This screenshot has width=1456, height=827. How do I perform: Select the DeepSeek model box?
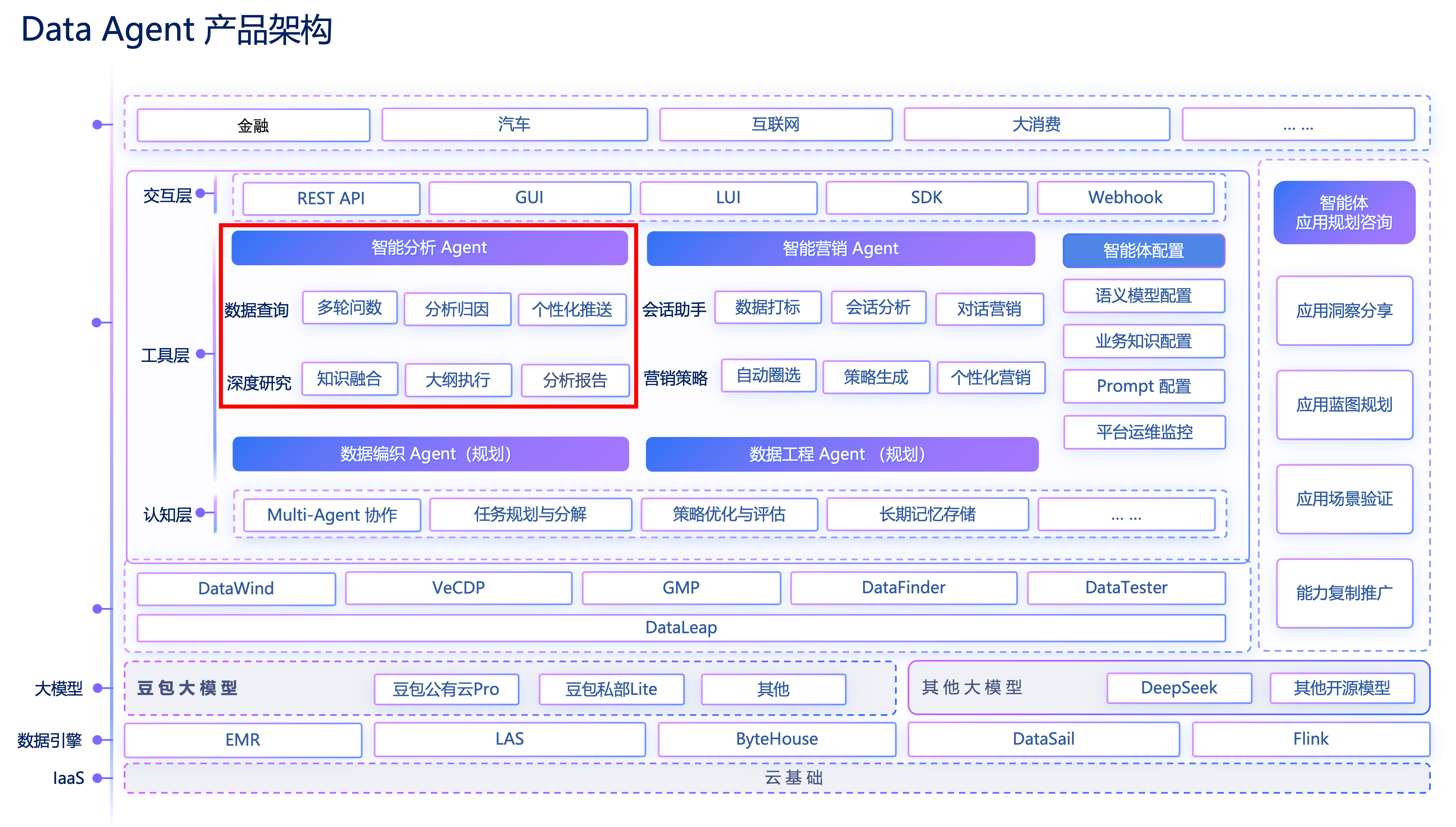(x=1179, y=688)
